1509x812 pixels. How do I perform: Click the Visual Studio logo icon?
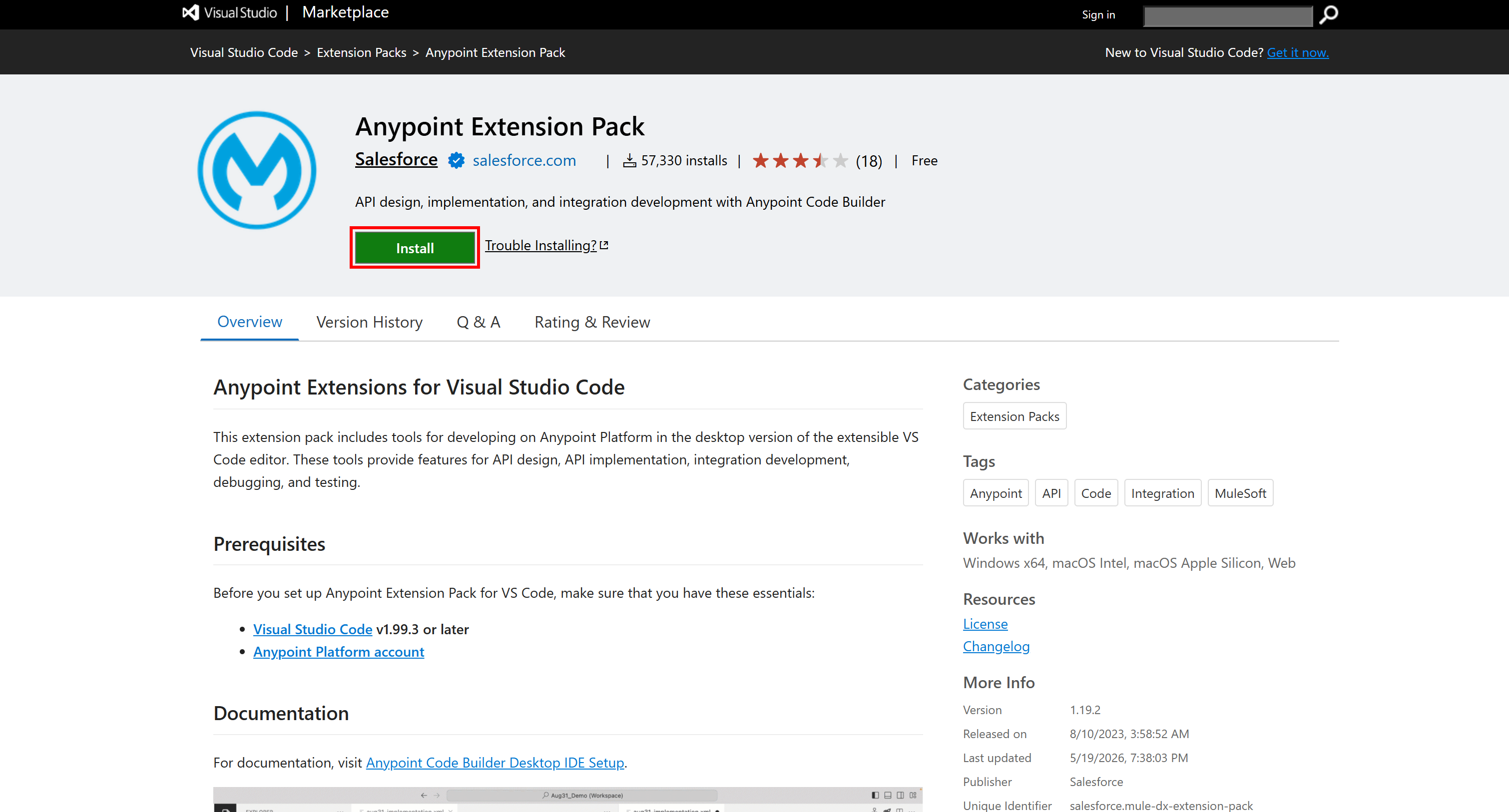(190, 12)
